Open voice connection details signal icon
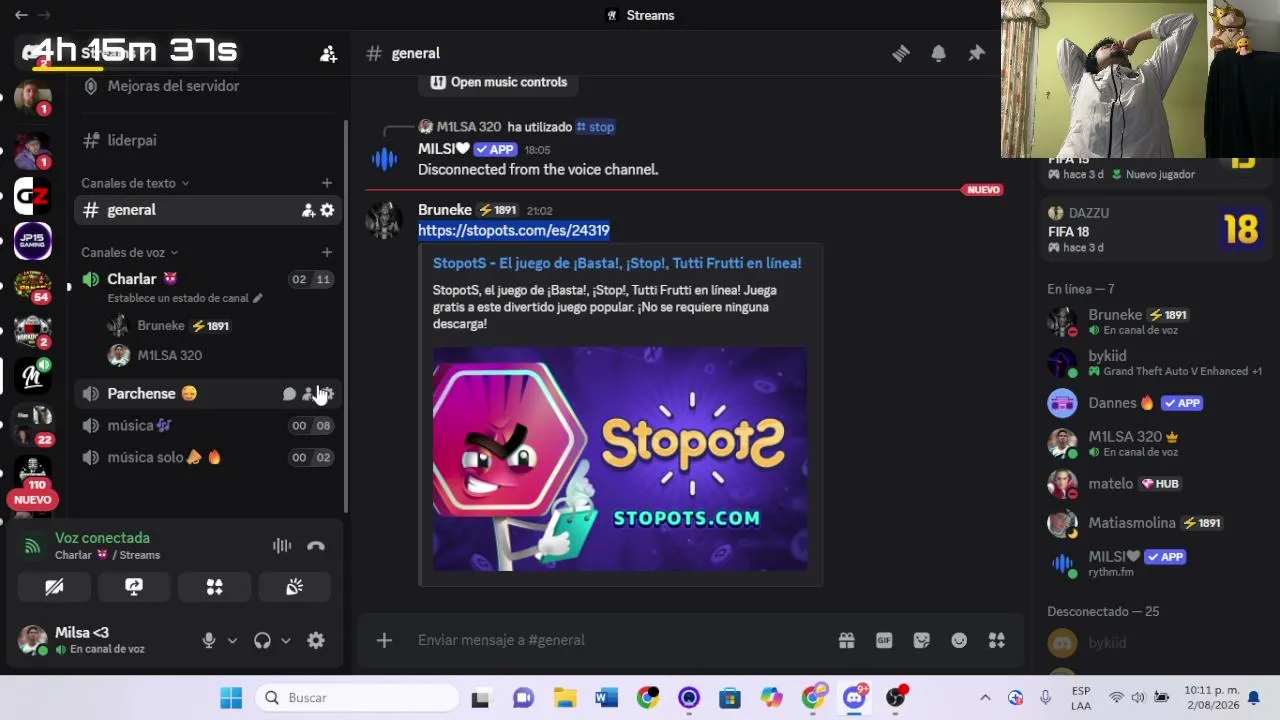The height and width of the screenshot is (720, 1280). (x=32, y=546)
